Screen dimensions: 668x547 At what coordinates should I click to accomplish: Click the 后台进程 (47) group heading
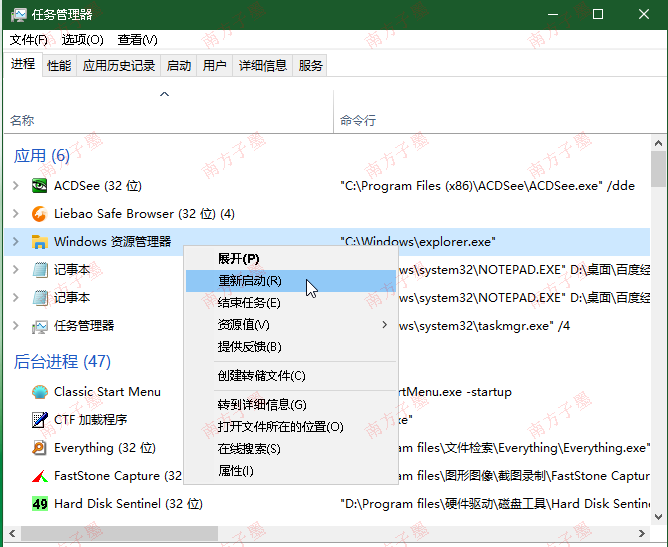(x=62, y=362)
